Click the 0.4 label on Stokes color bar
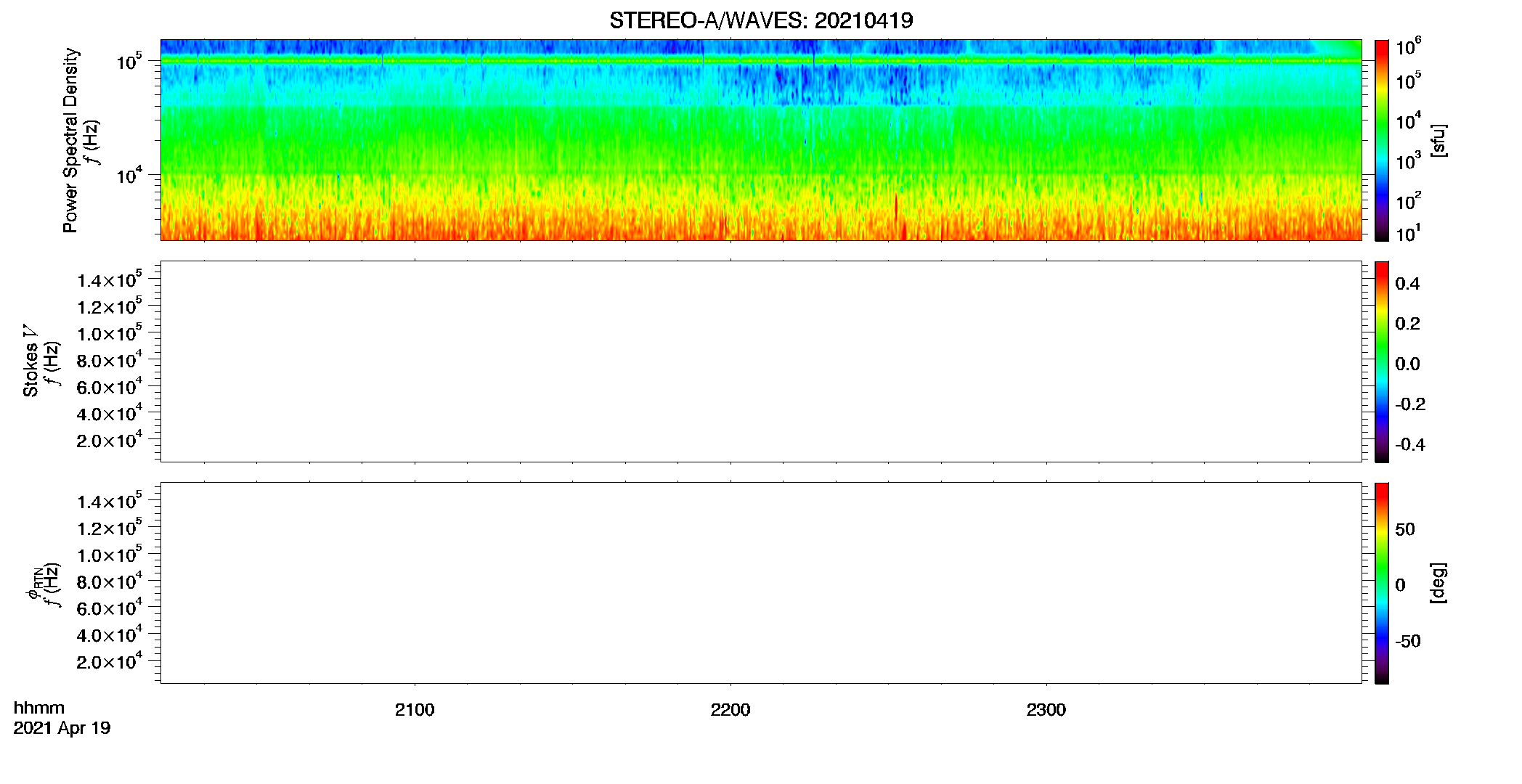Screen dimensions: 1522x784 tap(1407, 284)
